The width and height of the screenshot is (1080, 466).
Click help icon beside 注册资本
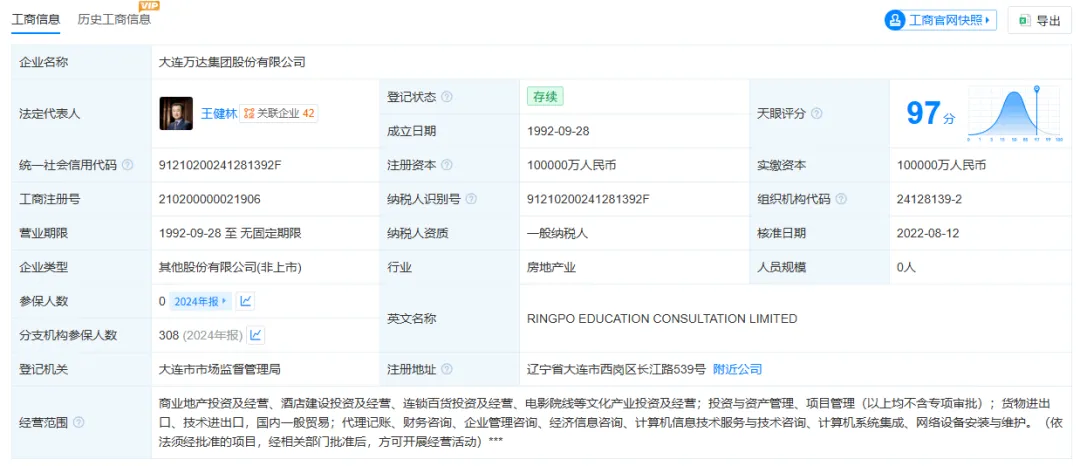[x=447, y=165]
